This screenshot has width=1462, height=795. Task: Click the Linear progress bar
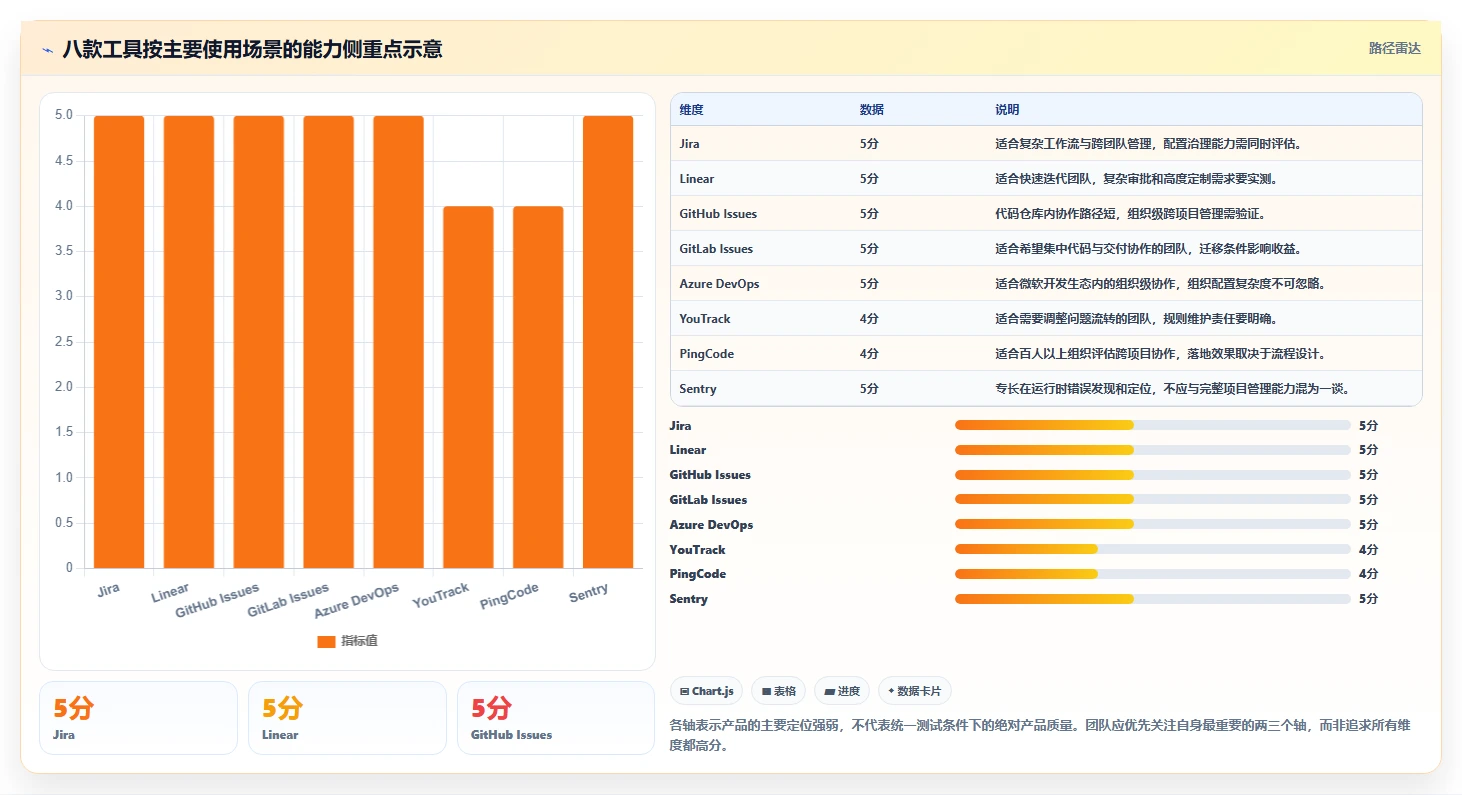(1153, 450)
